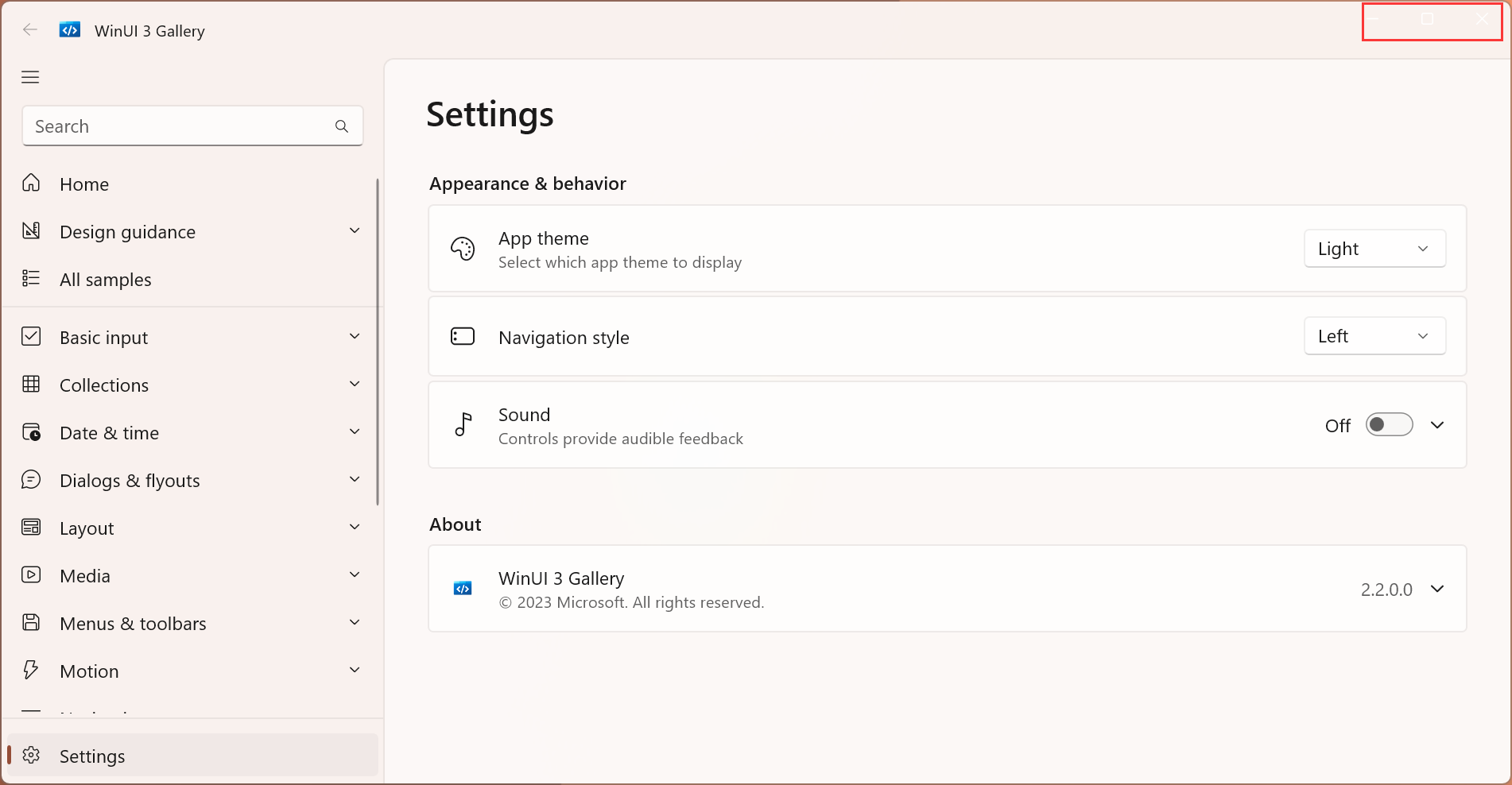Select Settings in the sidebar

coord(91,755)
